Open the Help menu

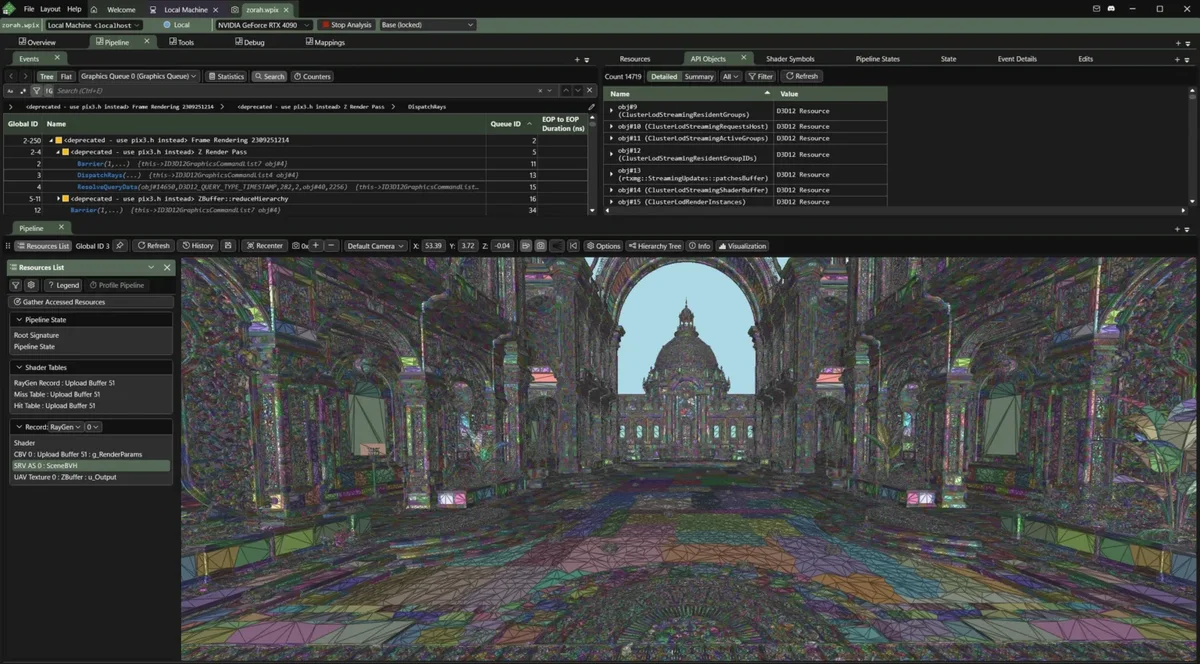74,9
